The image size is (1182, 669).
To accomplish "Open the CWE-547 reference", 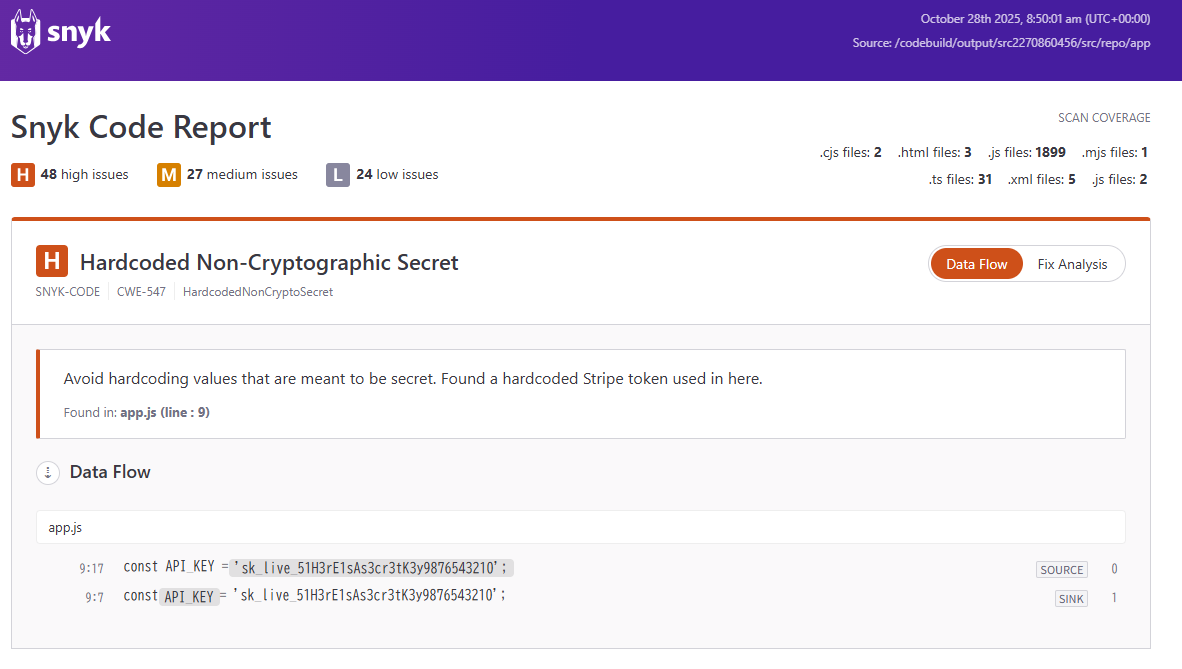I will click(x=140, y=291).
